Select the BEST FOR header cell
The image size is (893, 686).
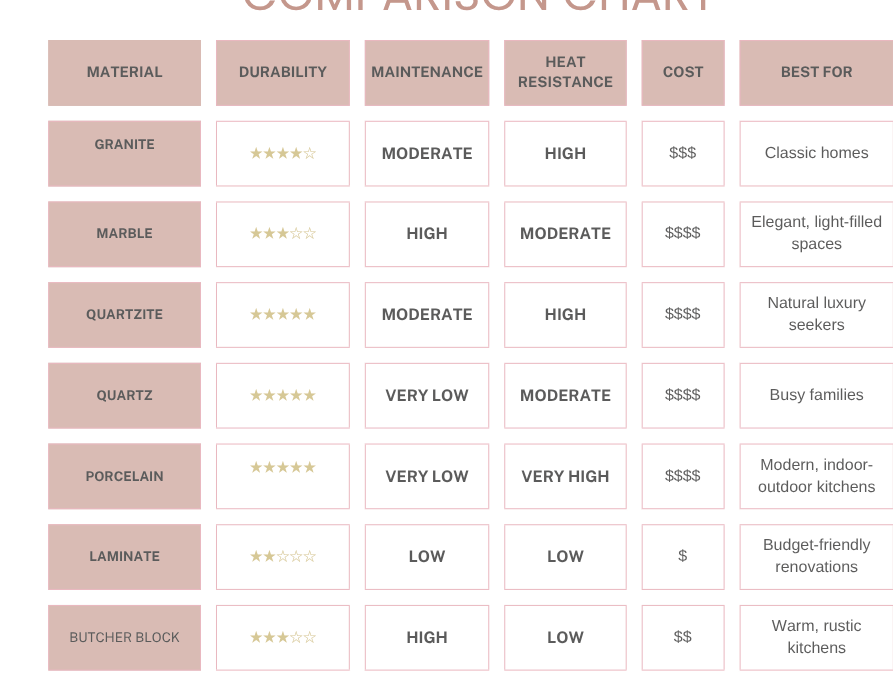[x=816, y=72]
